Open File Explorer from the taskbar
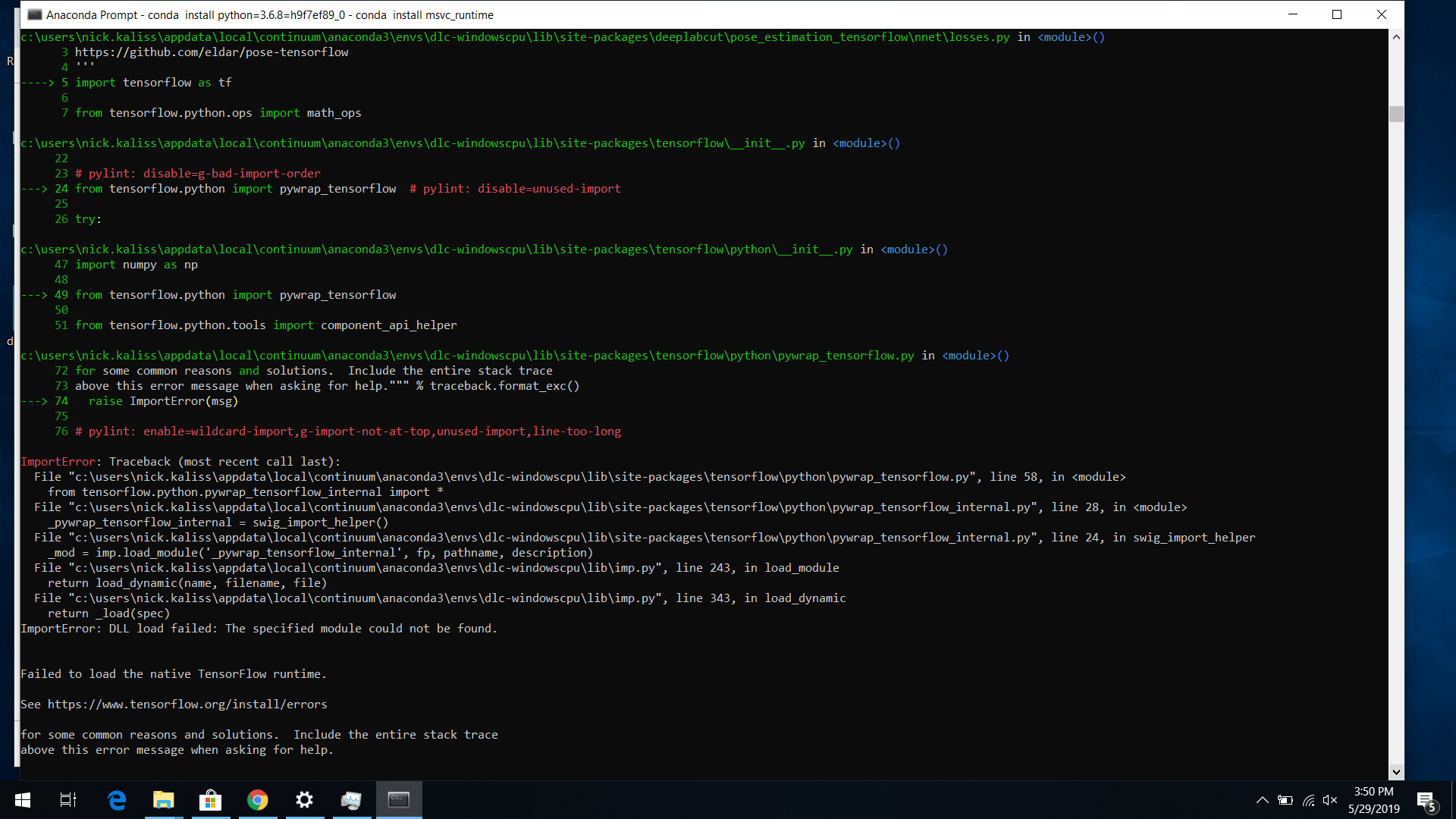This screenshot has height=819, width=1456. pyautogui.click(x=164, y=800)
